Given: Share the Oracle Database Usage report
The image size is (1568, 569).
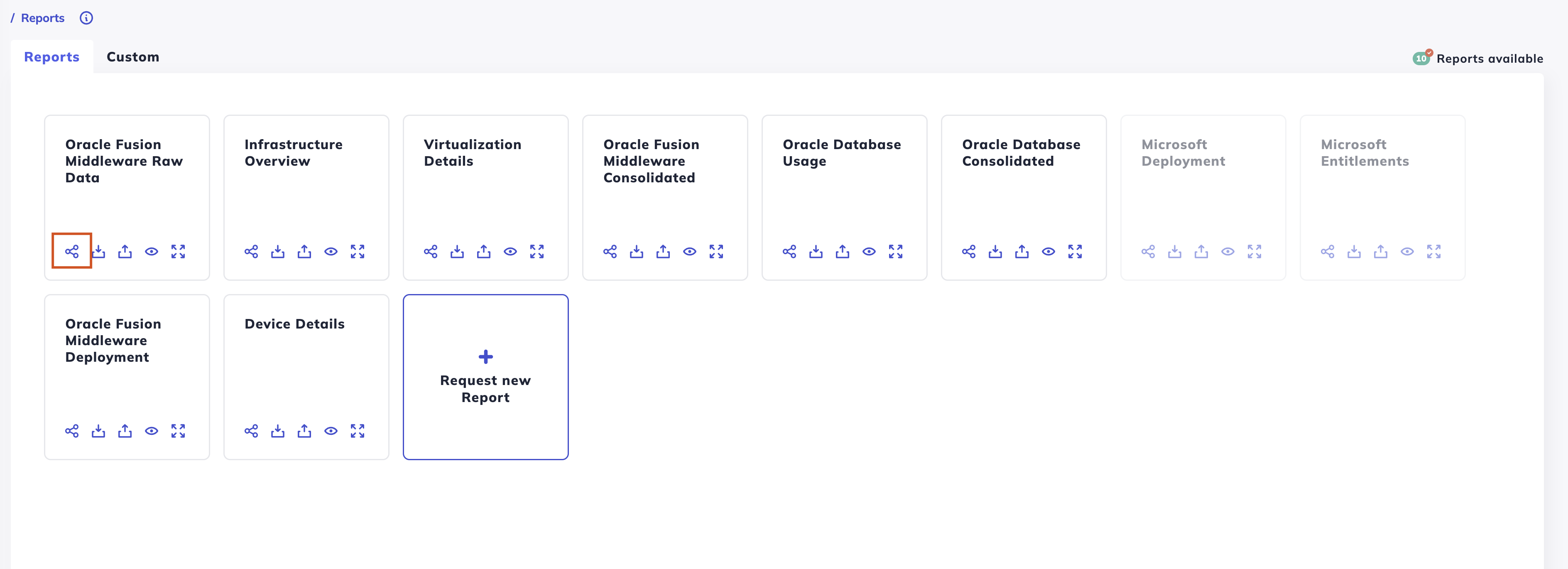Looking at the screenshot, I should (x=789, y=251).
